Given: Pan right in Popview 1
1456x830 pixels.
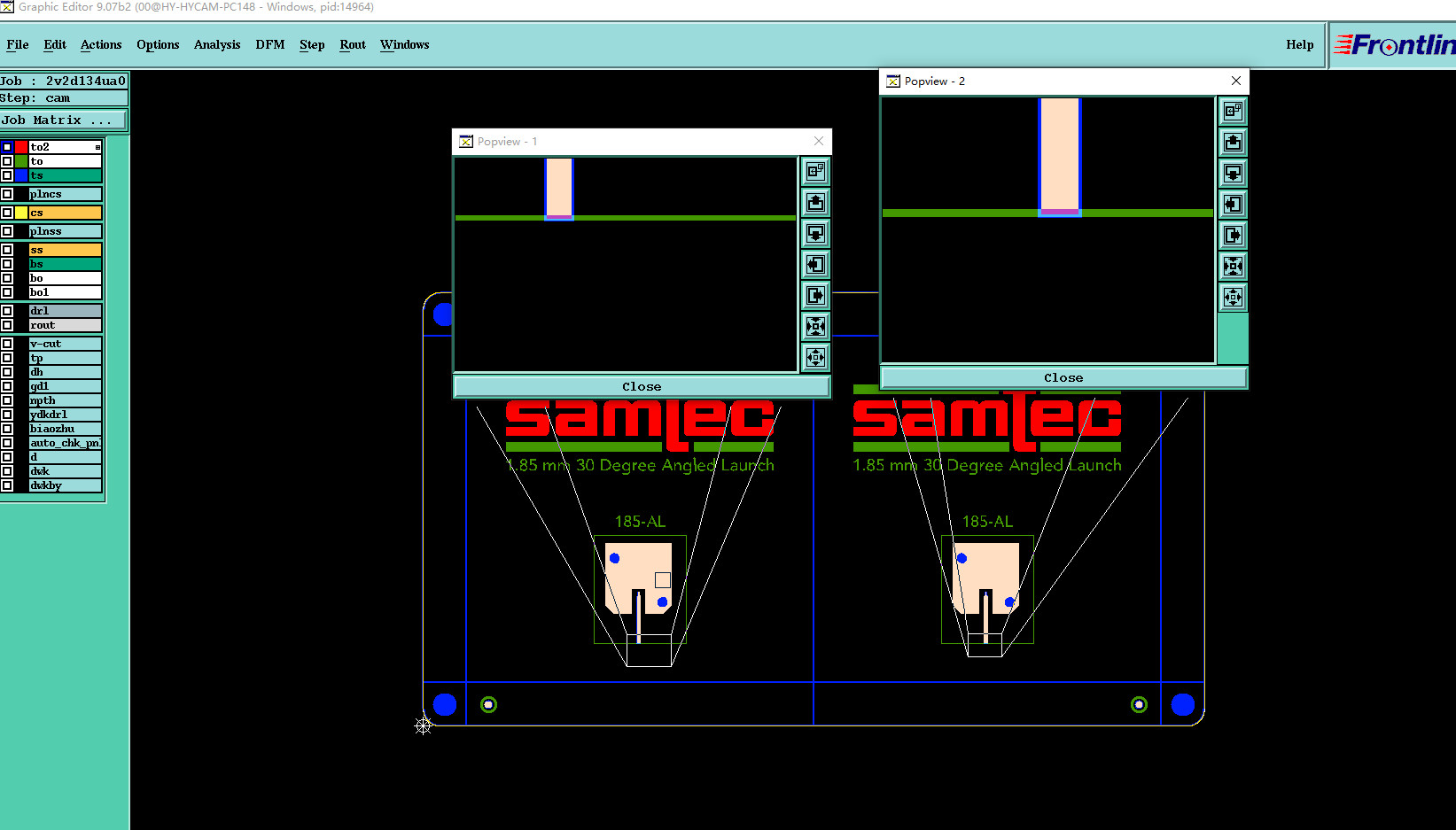Looking at the screenshot, I should [815, 295].
